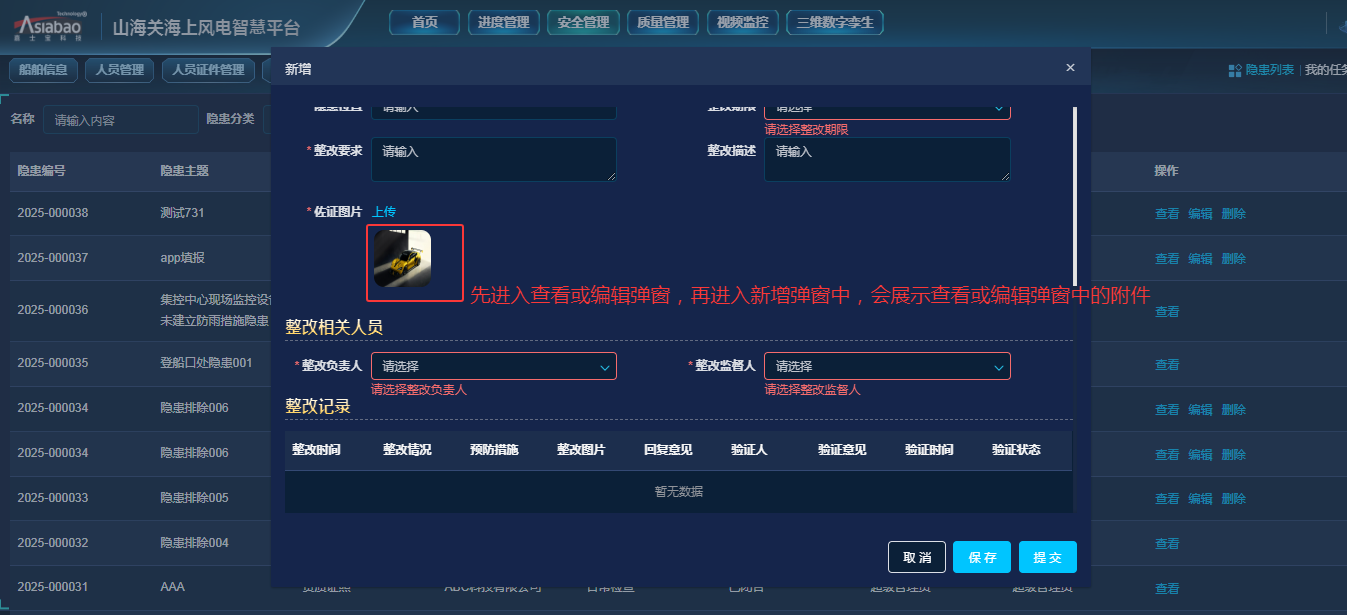
Task: Open the uploaded yellow car image thumbnail
Action: pos(402,258)
